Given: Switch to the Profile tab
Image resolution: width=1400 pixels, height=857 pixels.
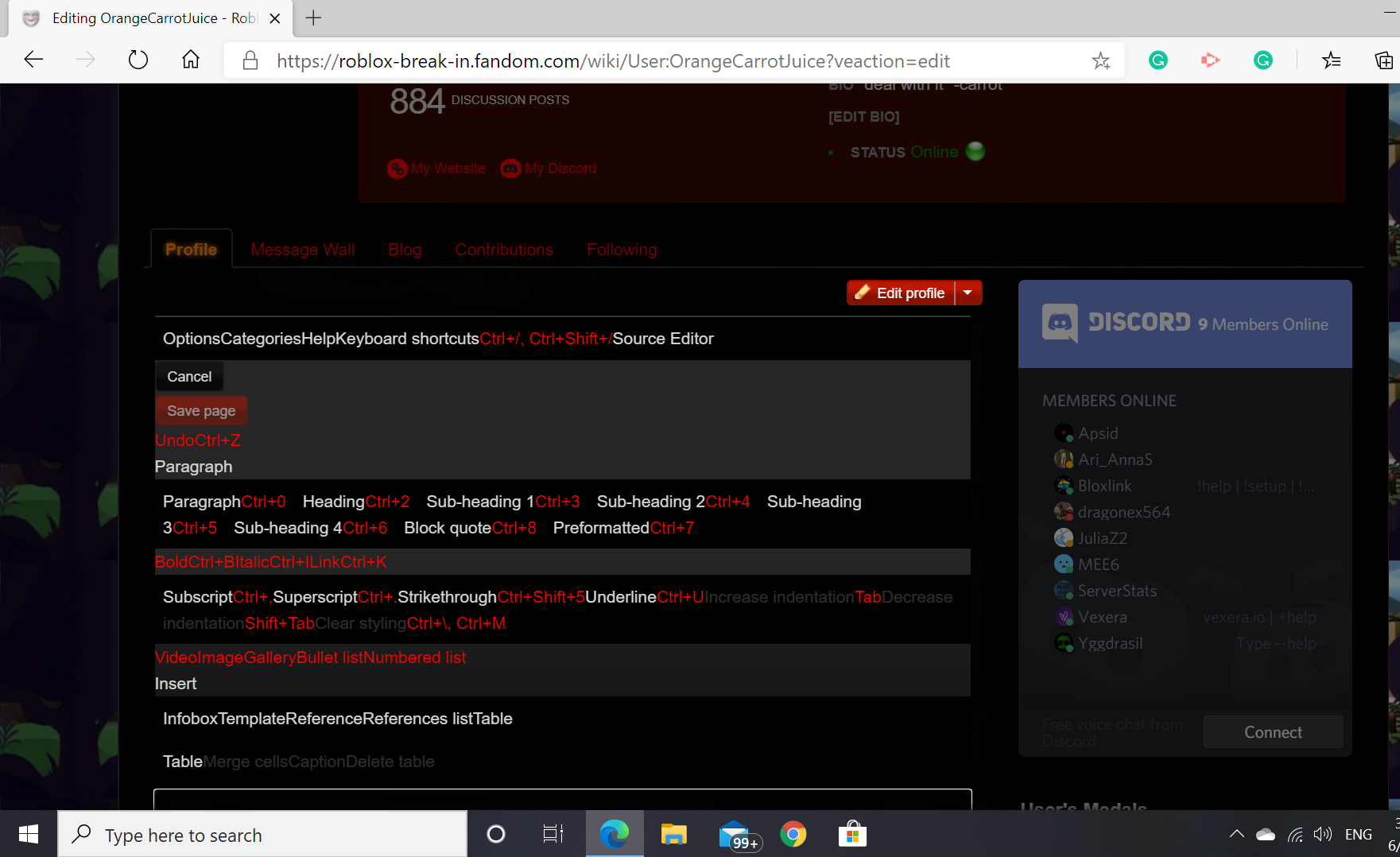Looking at the screenshot, I should tap(191, 250).
